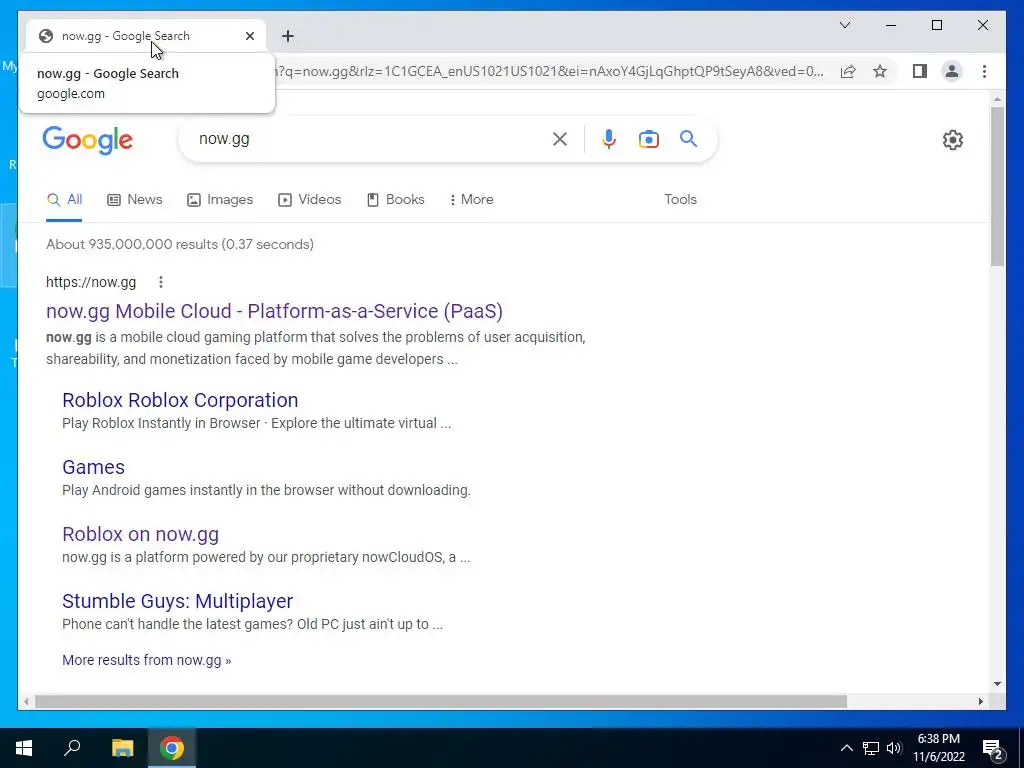Open the Windows Start menu

tap(24, 748)
